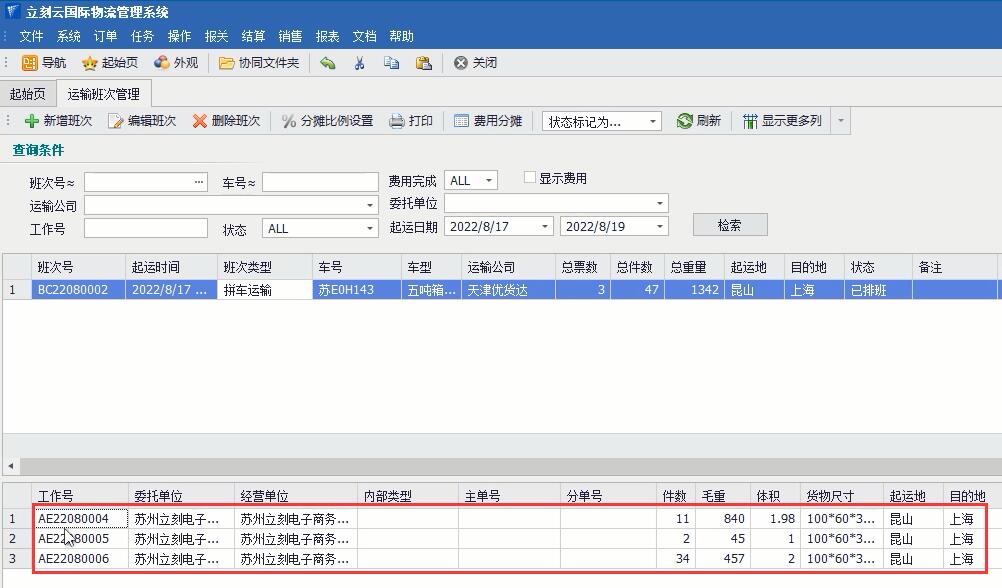The width and height of the screenshot is (1002, 588).
Task: Click 删除班次 red X icon
Action: coord(200,121)
